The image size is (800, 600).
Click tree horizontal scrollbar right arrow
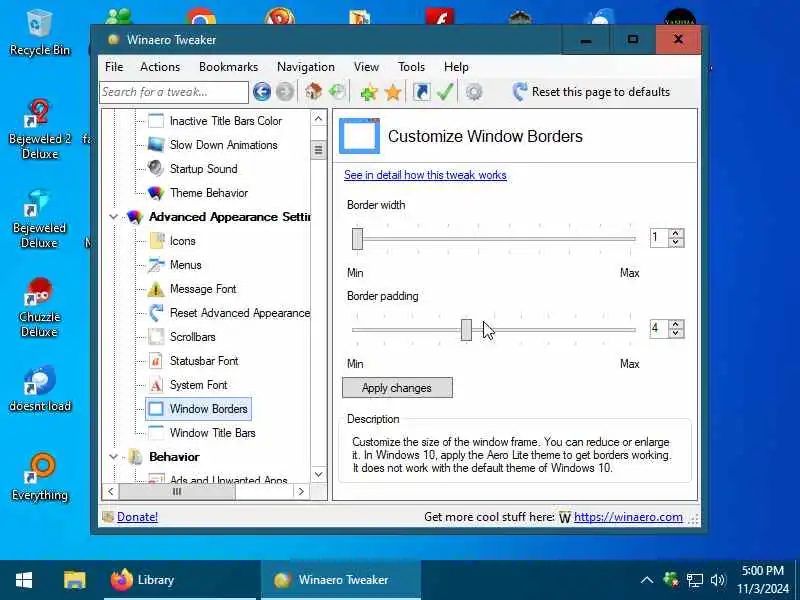[302, 491]
